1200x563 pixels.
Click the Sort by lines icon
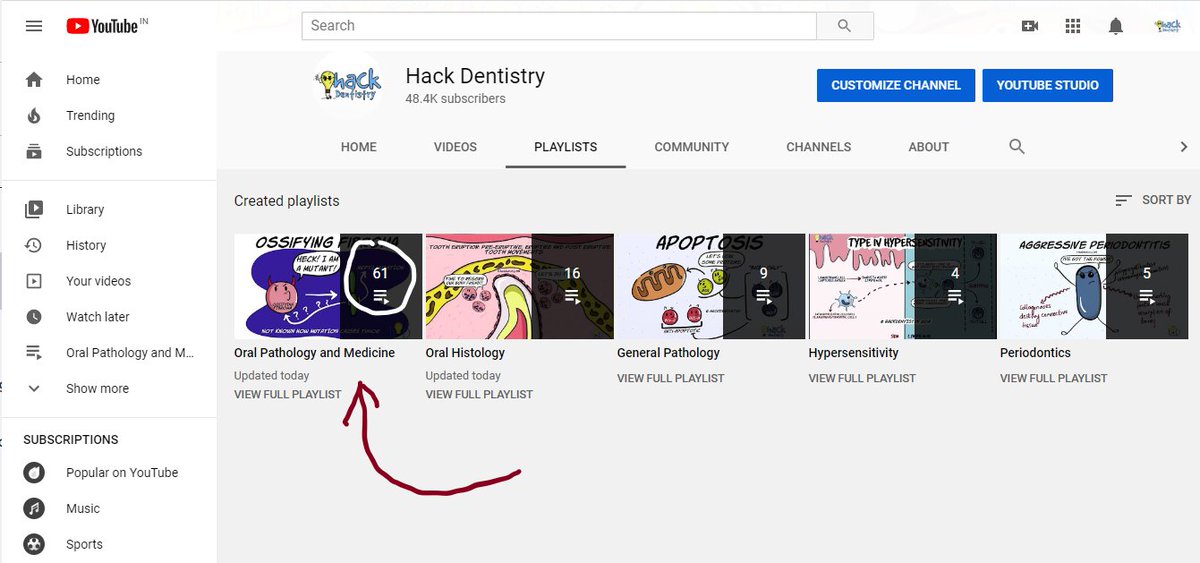pyautogui.click(x=1124, y=201)
